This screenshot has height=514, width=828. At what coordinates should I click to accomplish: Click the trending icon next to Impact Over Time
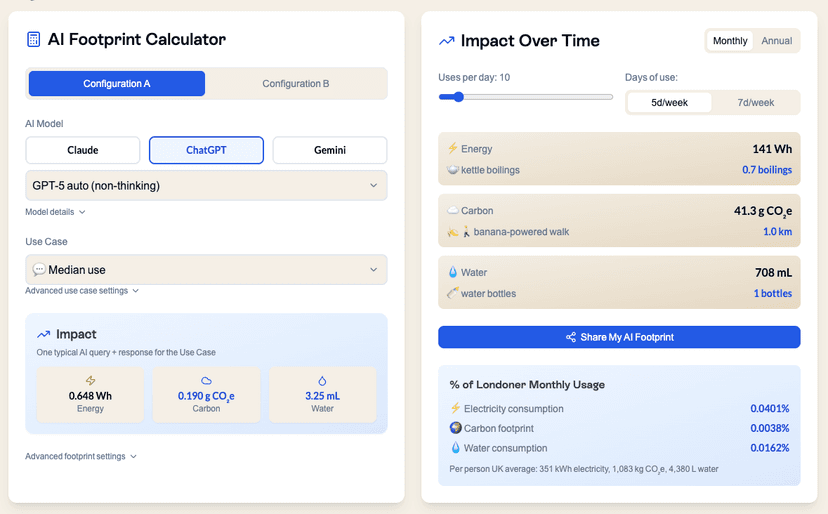447,41
